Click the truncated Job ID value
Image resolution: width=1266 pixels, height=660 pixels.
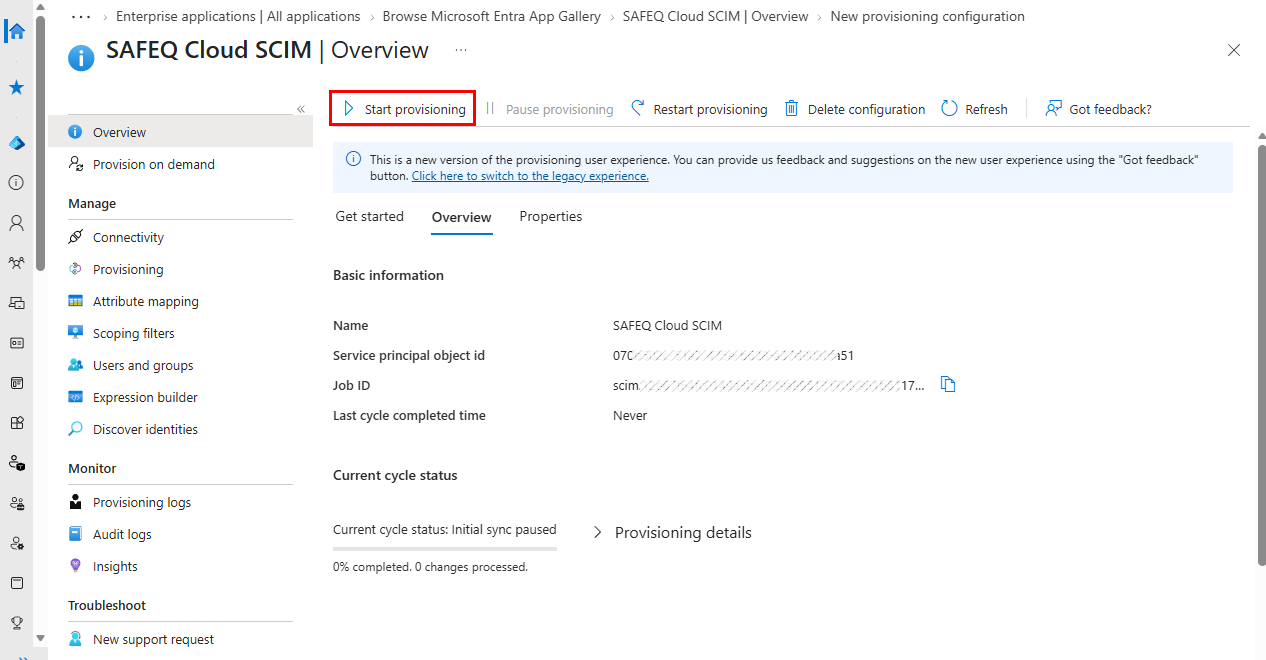pos(769,385)
